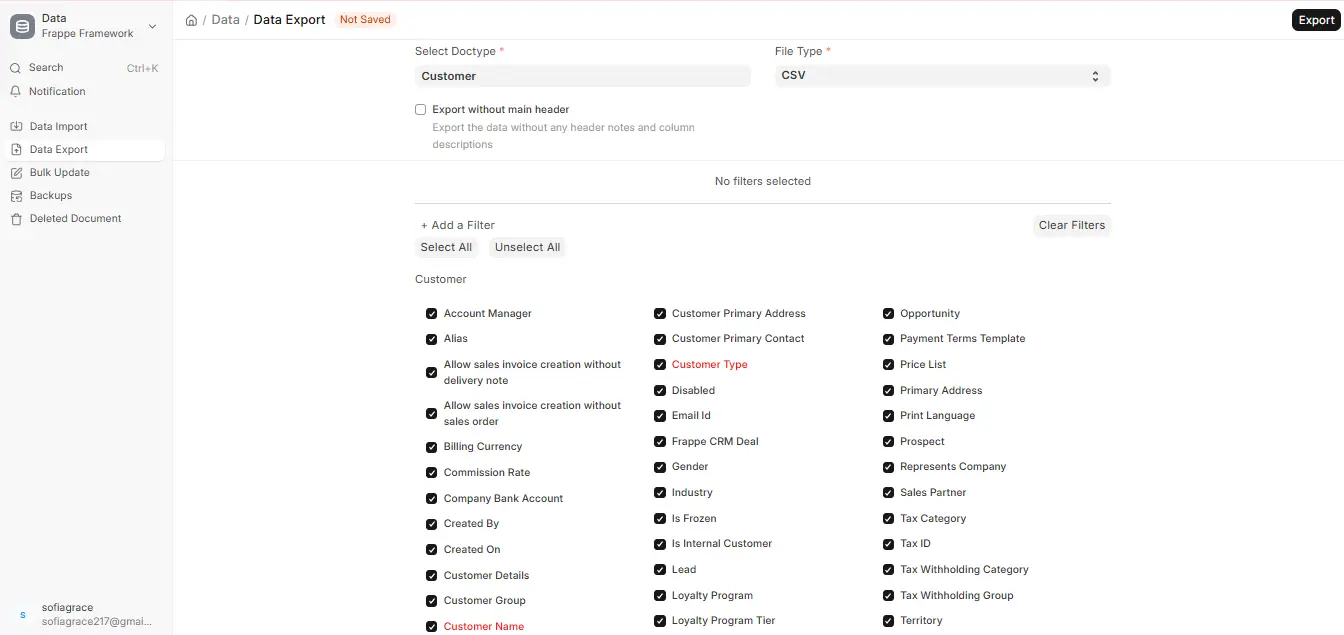Go to Data in the breadcrumb
This screenshot has height=635, width=1344.
pyautogui.click(x=225, y=20)
